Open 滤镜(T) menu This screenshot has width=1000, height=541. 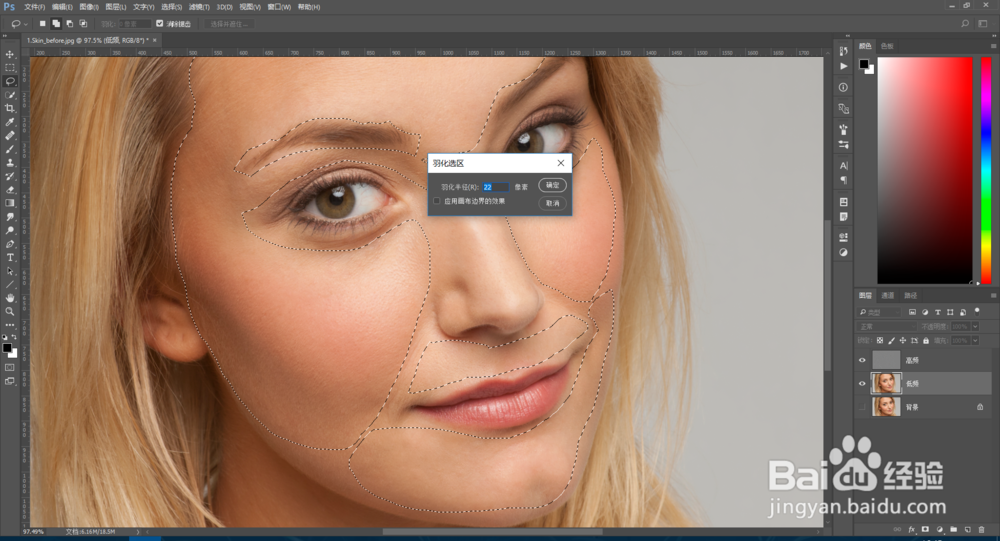point(199,7)
